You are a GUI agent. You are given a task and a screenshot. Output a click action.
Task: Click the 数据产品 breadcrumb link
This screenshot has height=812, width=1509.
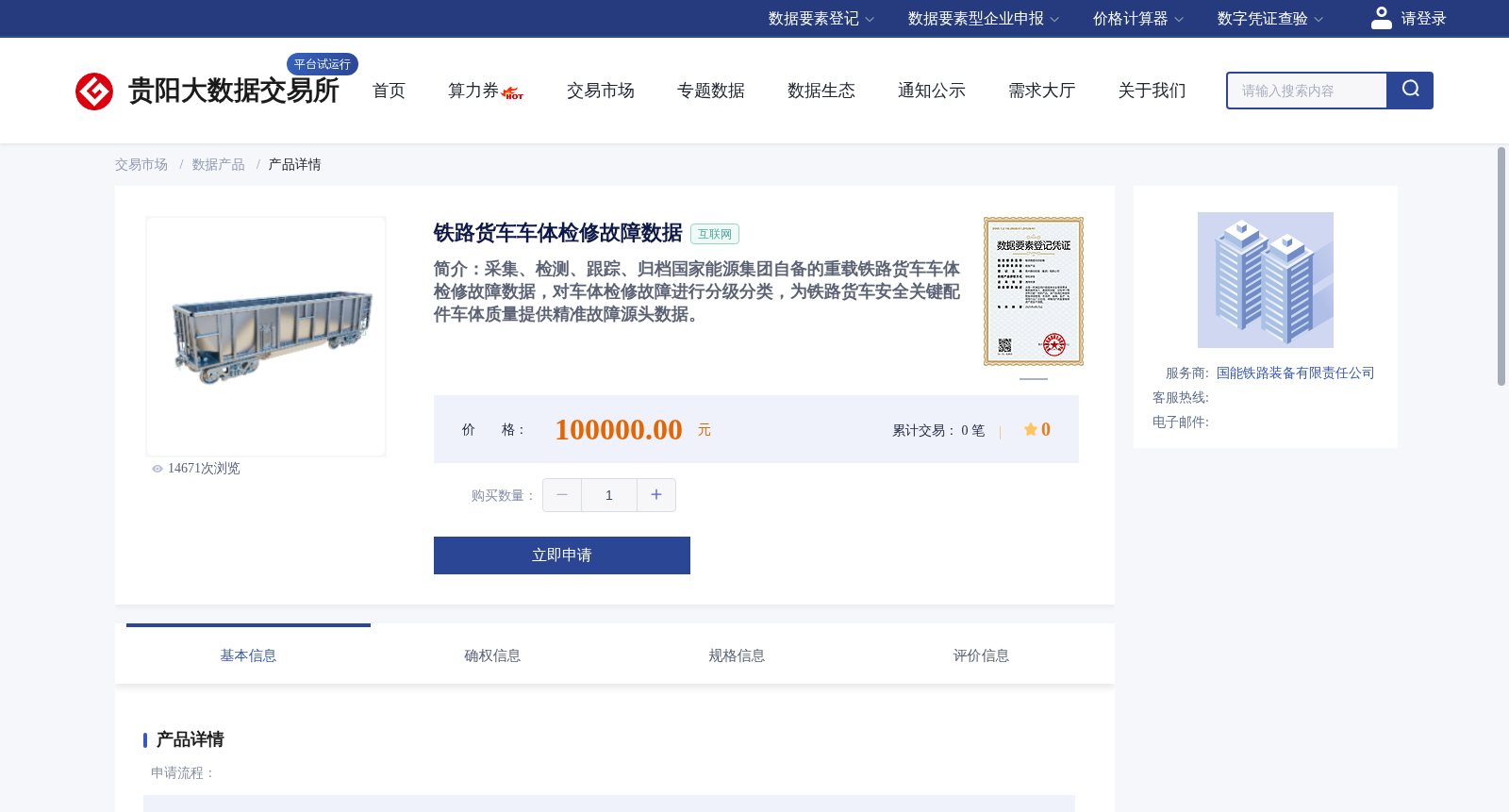click(x=219, y=165)
